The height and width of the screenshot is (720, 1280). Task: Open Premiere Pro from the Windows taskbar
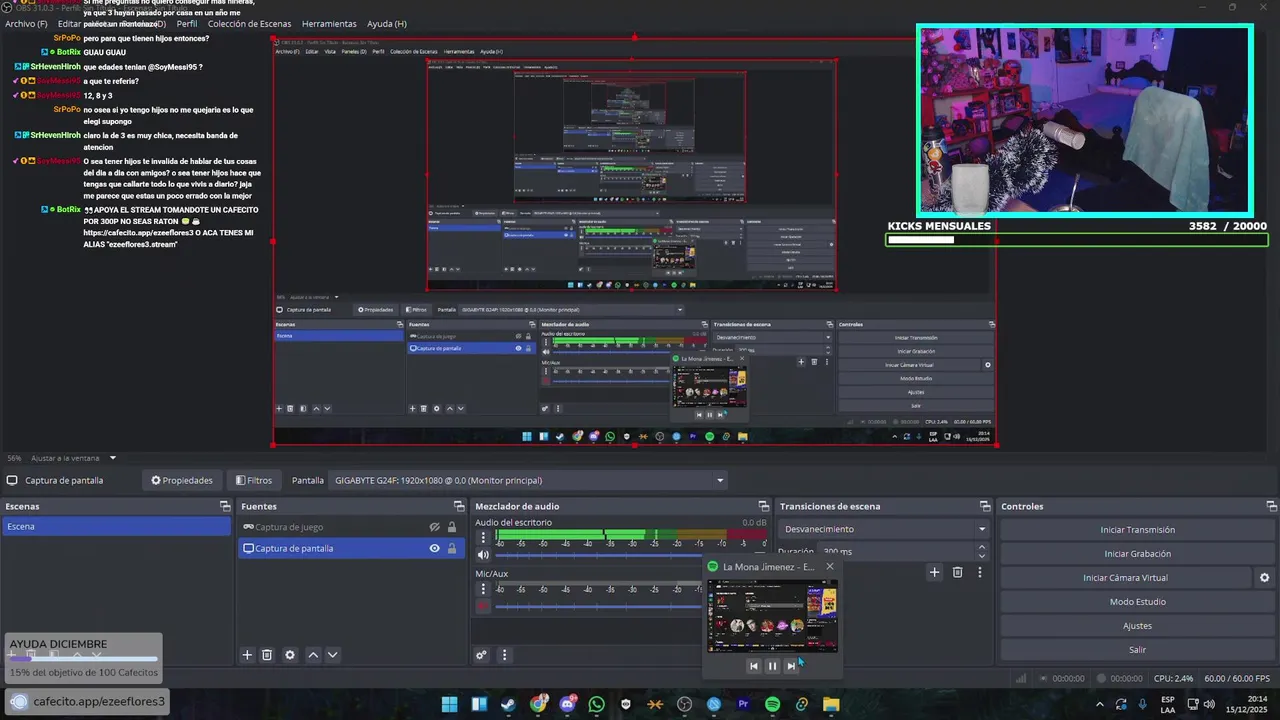(743, 704)
